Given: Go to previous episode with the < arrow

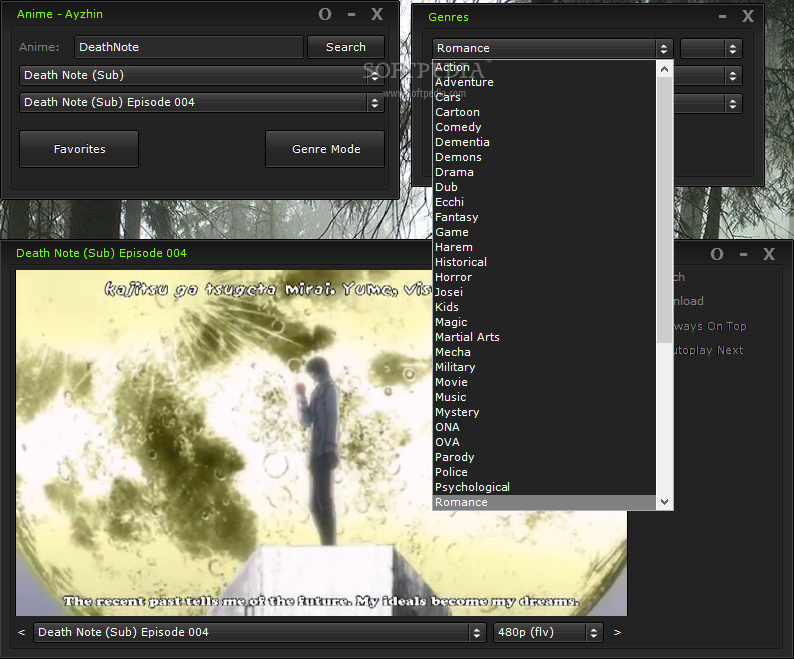Looking at the screenshot, I should [21, 632].
